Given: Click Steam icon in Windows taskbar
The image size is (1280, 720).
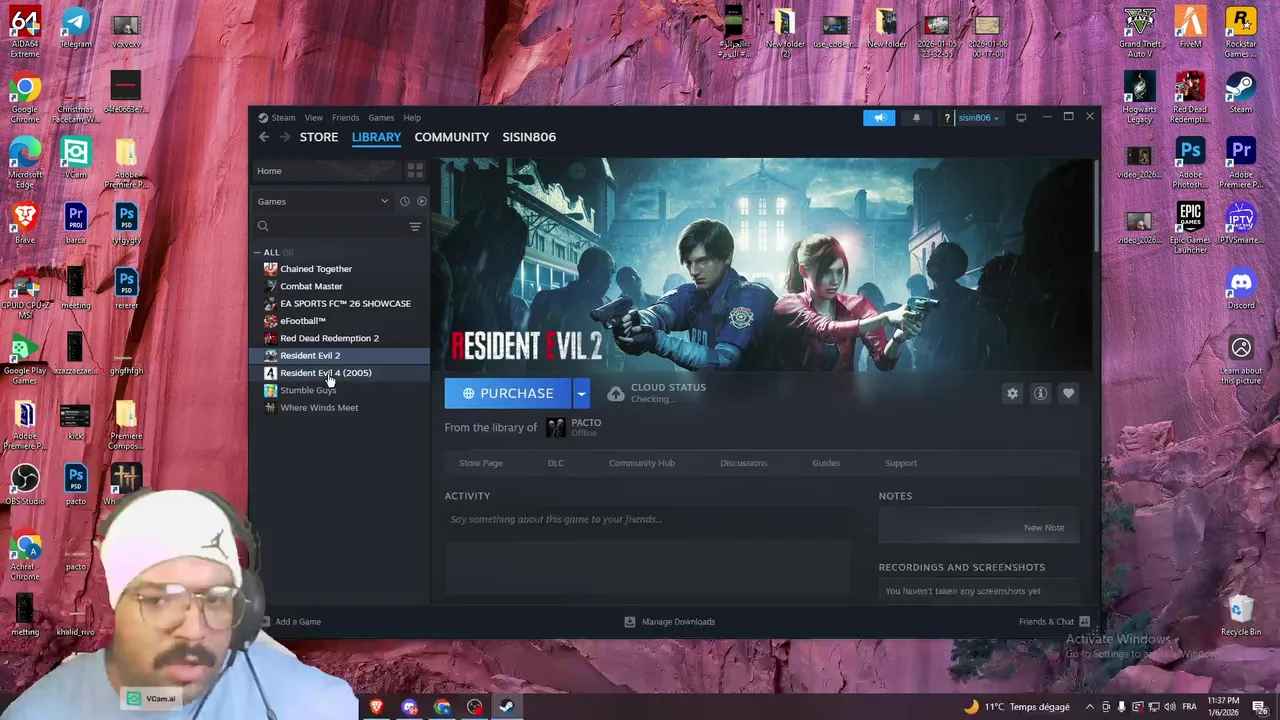Looking at the screenshot, I should [507, 707].
